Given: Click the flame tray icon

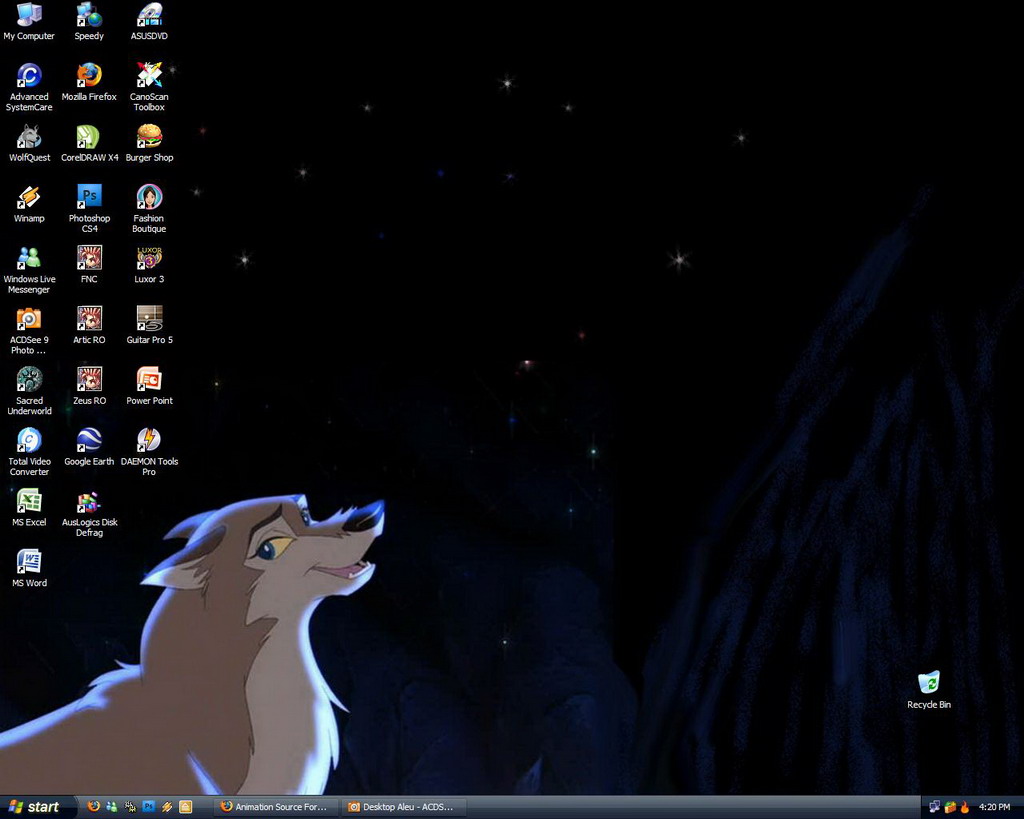Looking at the screenshot, I should click(965, 807).
